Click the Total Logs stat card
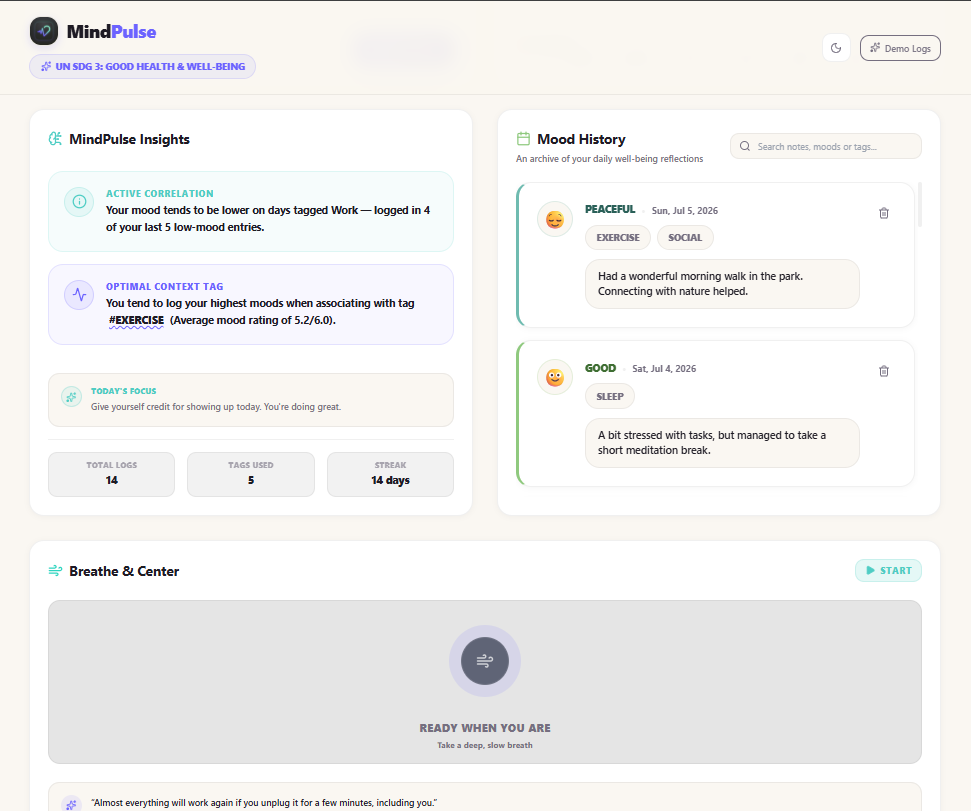Viewport: 971px width, 811px height. point(111,474)
